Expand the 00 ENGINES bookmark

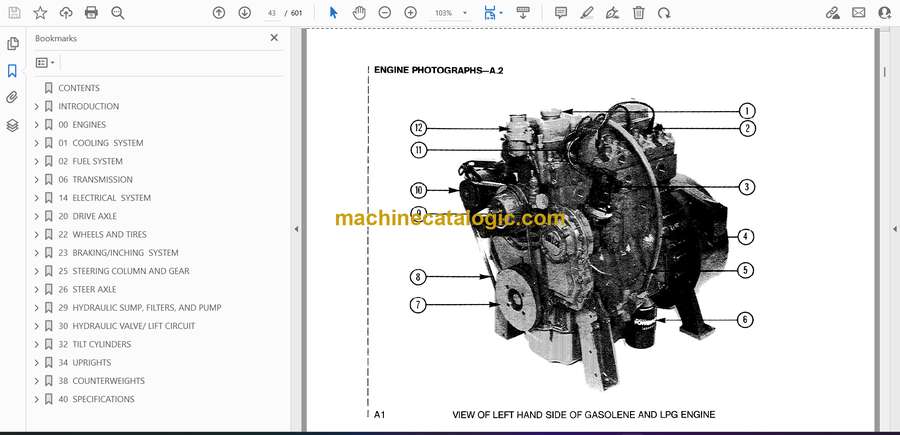37,125
